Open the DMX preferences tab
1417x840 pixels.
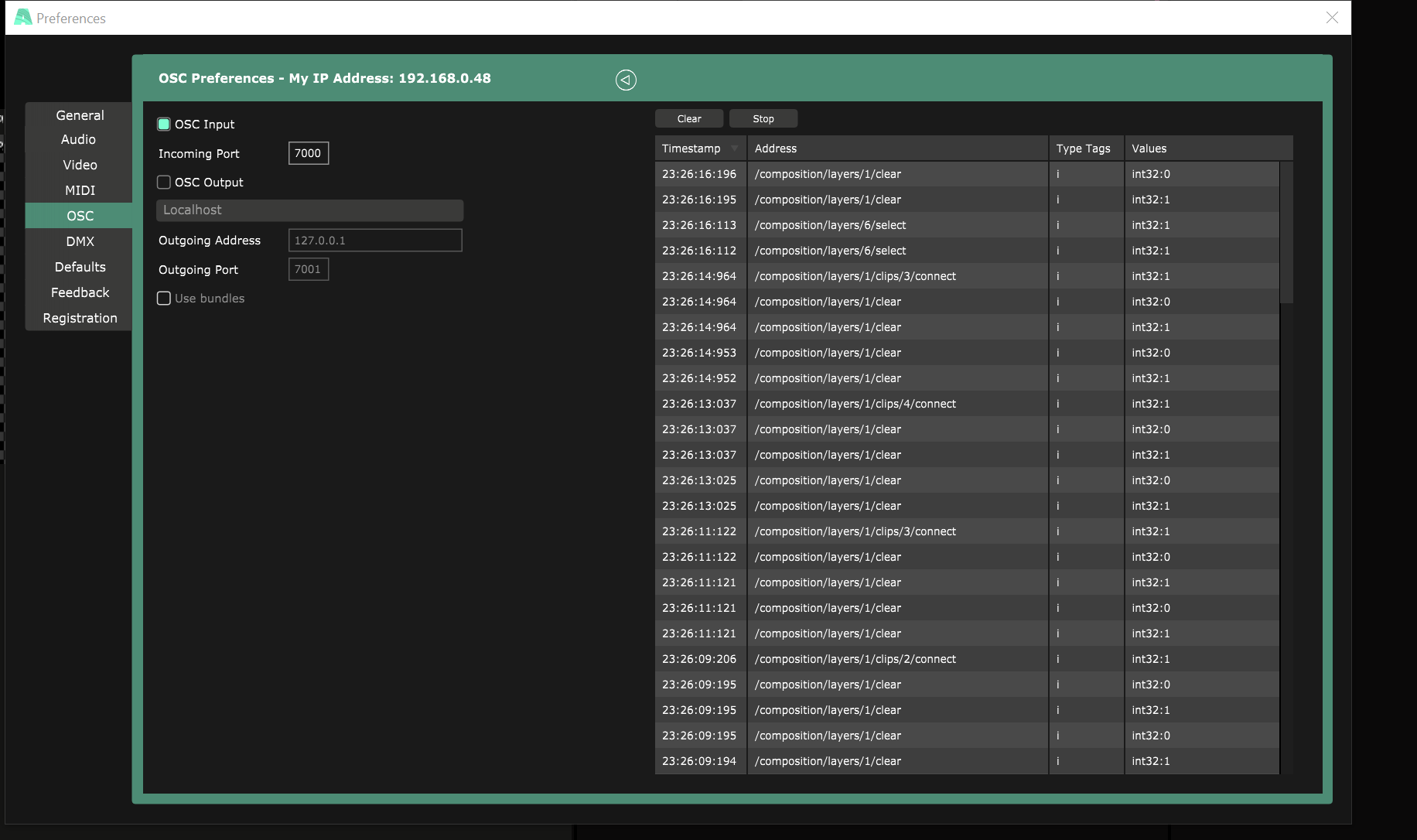(80, 241)
